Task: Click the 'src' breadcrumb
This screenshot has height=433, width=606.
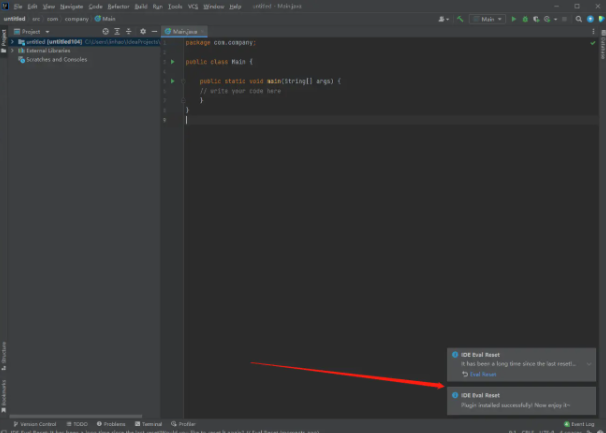Action: 36,19
